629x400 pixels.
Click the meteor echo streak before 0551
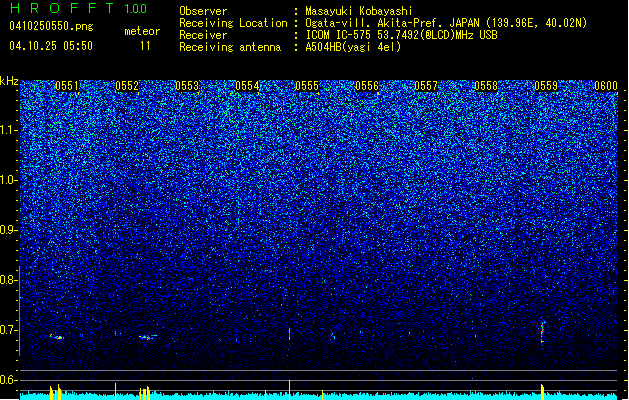tap(57, 337)
